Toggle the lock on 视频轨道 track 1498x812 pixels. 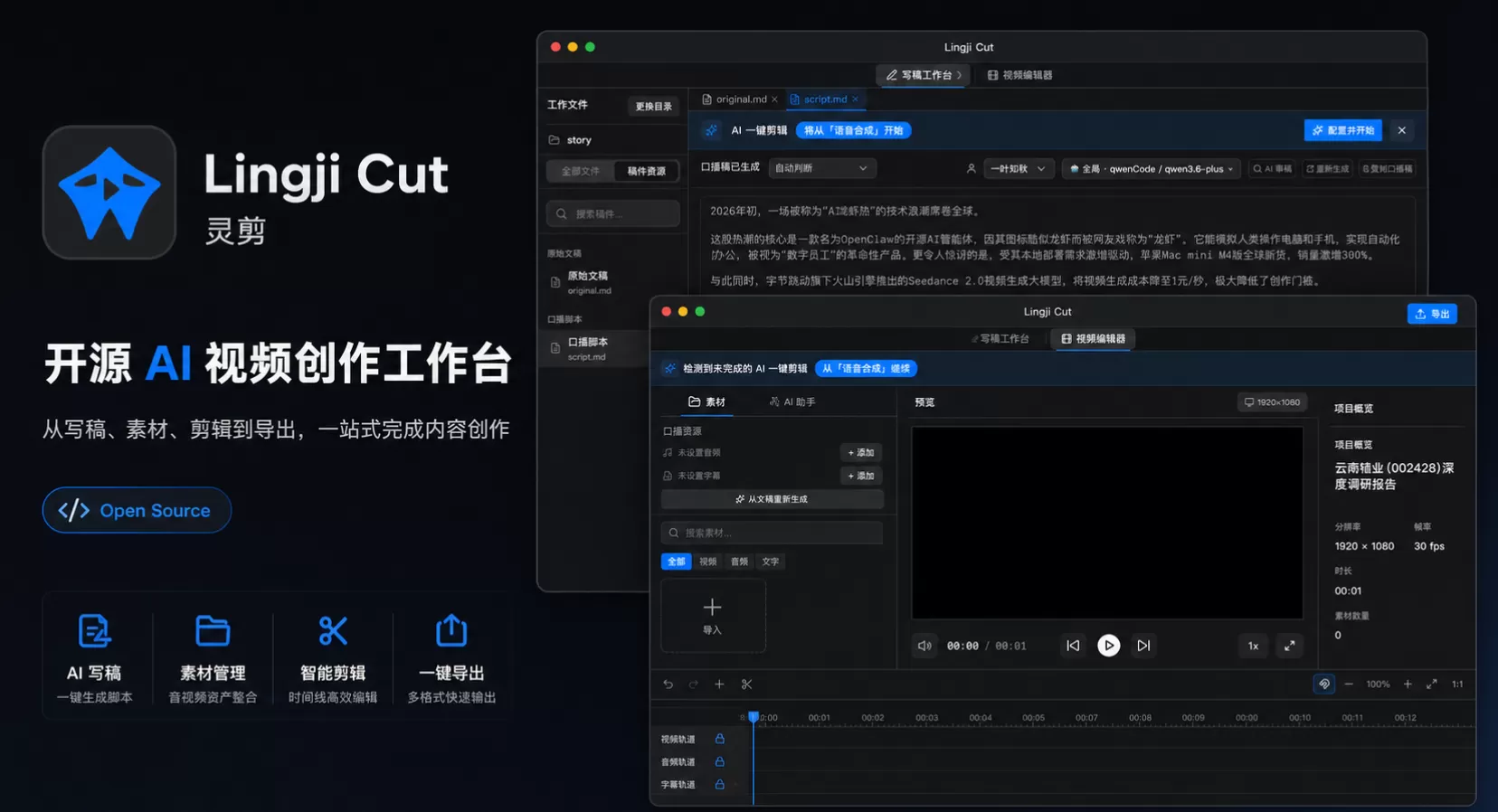tap(719, 739)
